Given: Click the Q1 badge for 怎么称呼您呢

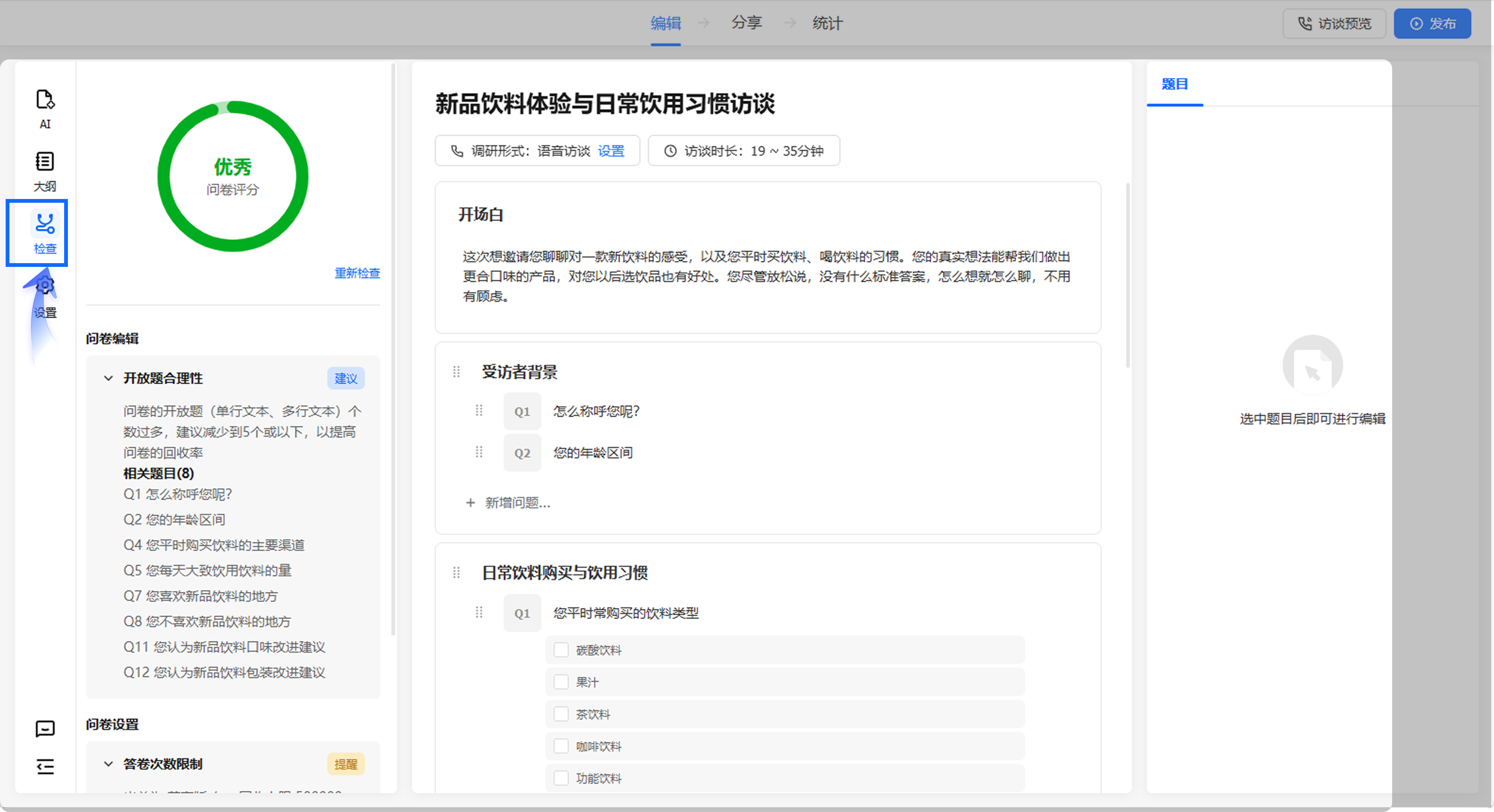Looking at the screenshot, I should click(522, 411).
